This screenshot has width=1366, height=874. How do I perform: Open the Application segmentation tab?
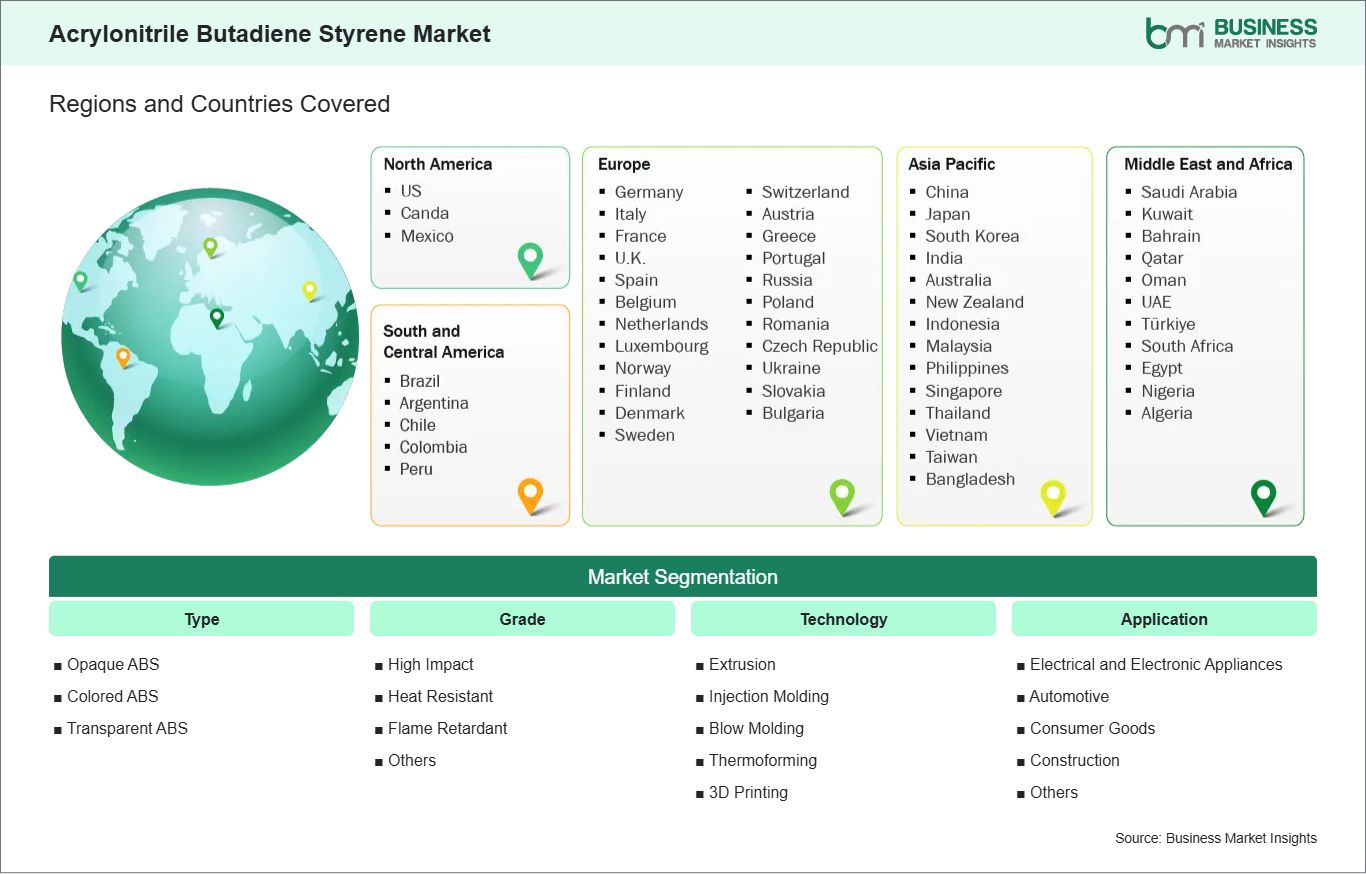pos(1164,618)
